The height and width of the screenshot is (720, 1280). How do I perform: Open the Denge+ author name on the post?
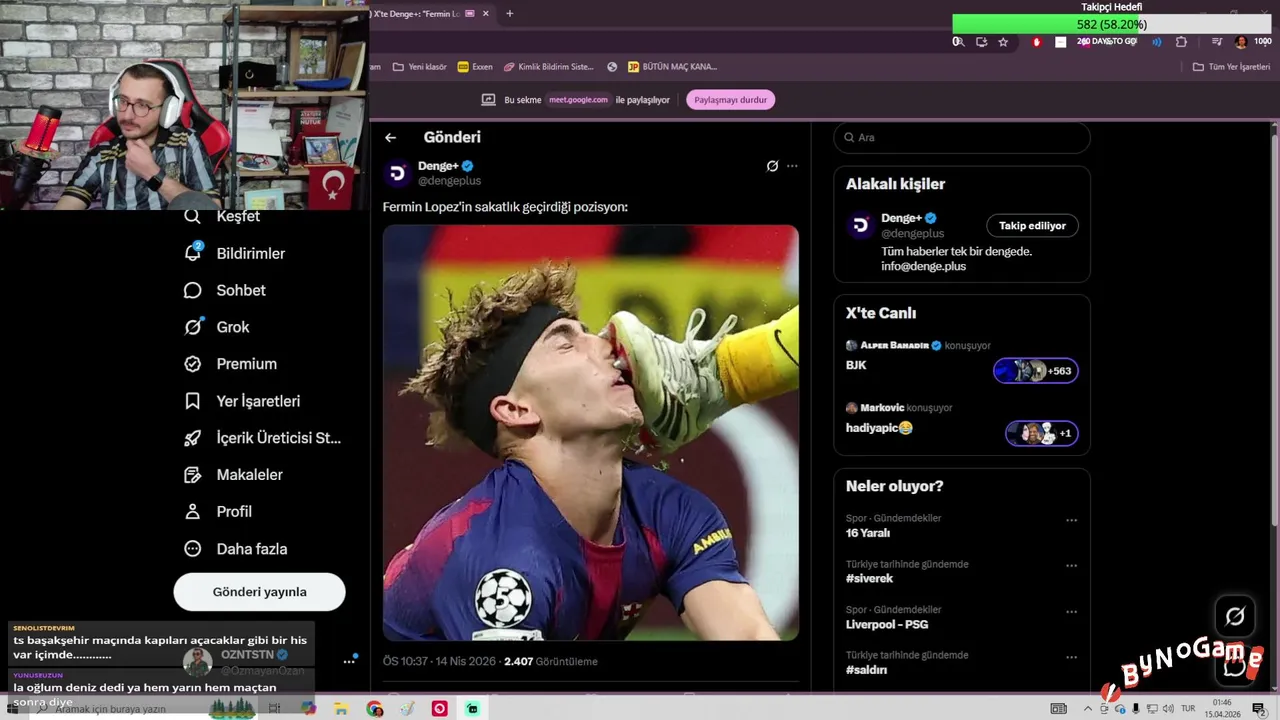point(438,165)
